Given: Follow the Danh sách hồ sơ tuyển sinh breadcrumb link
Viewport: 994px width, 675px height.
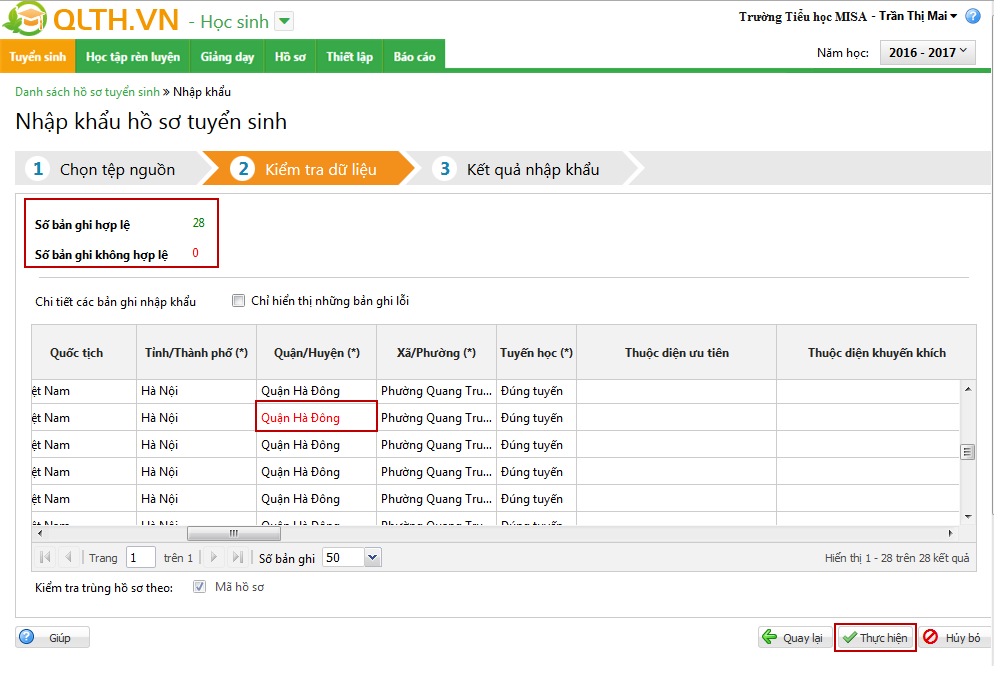Looking at the screenshot, I should tap(87, 92).
